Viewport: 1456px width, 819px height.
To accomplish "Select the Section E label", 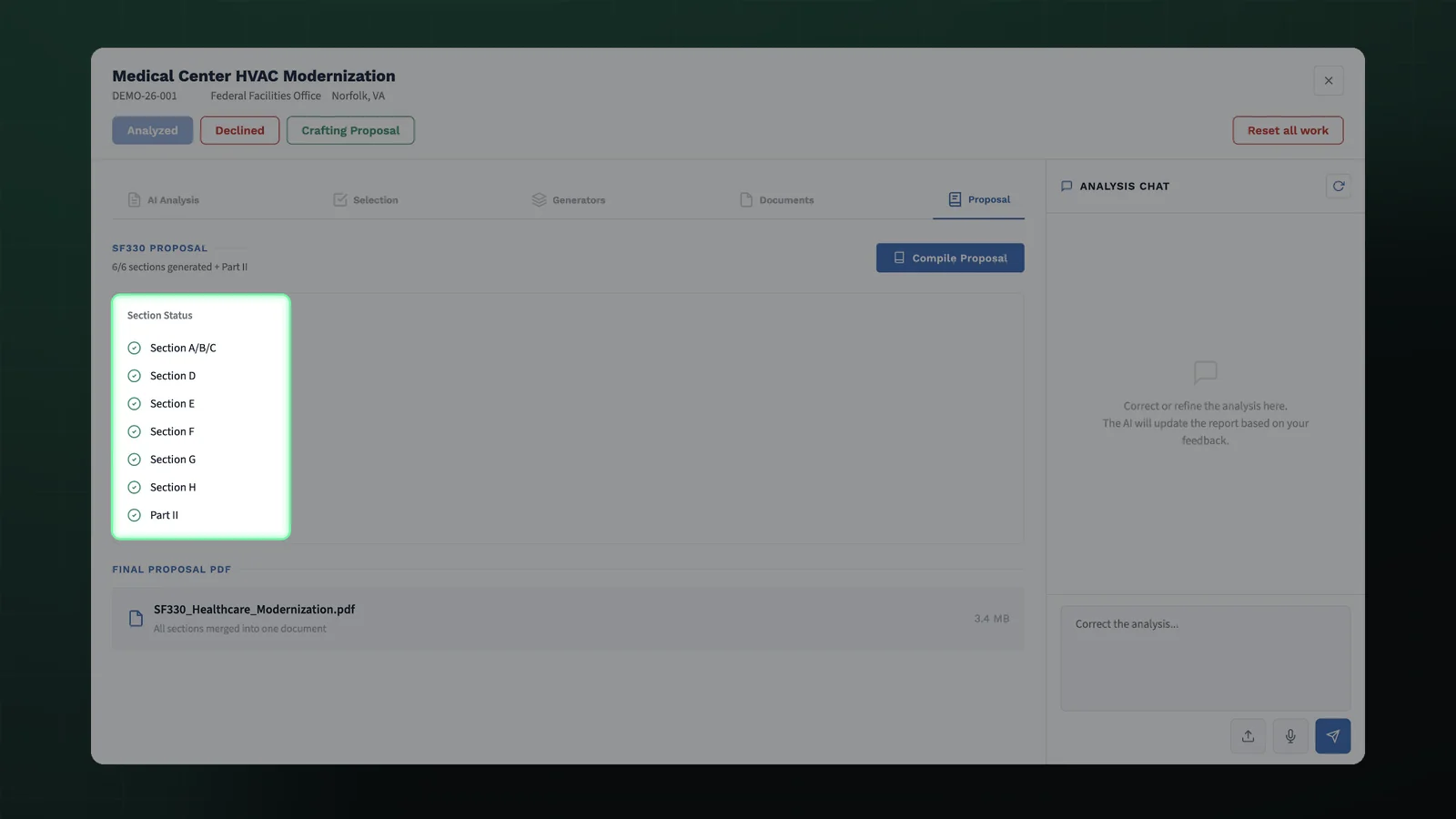I will (x=172, y=404).
